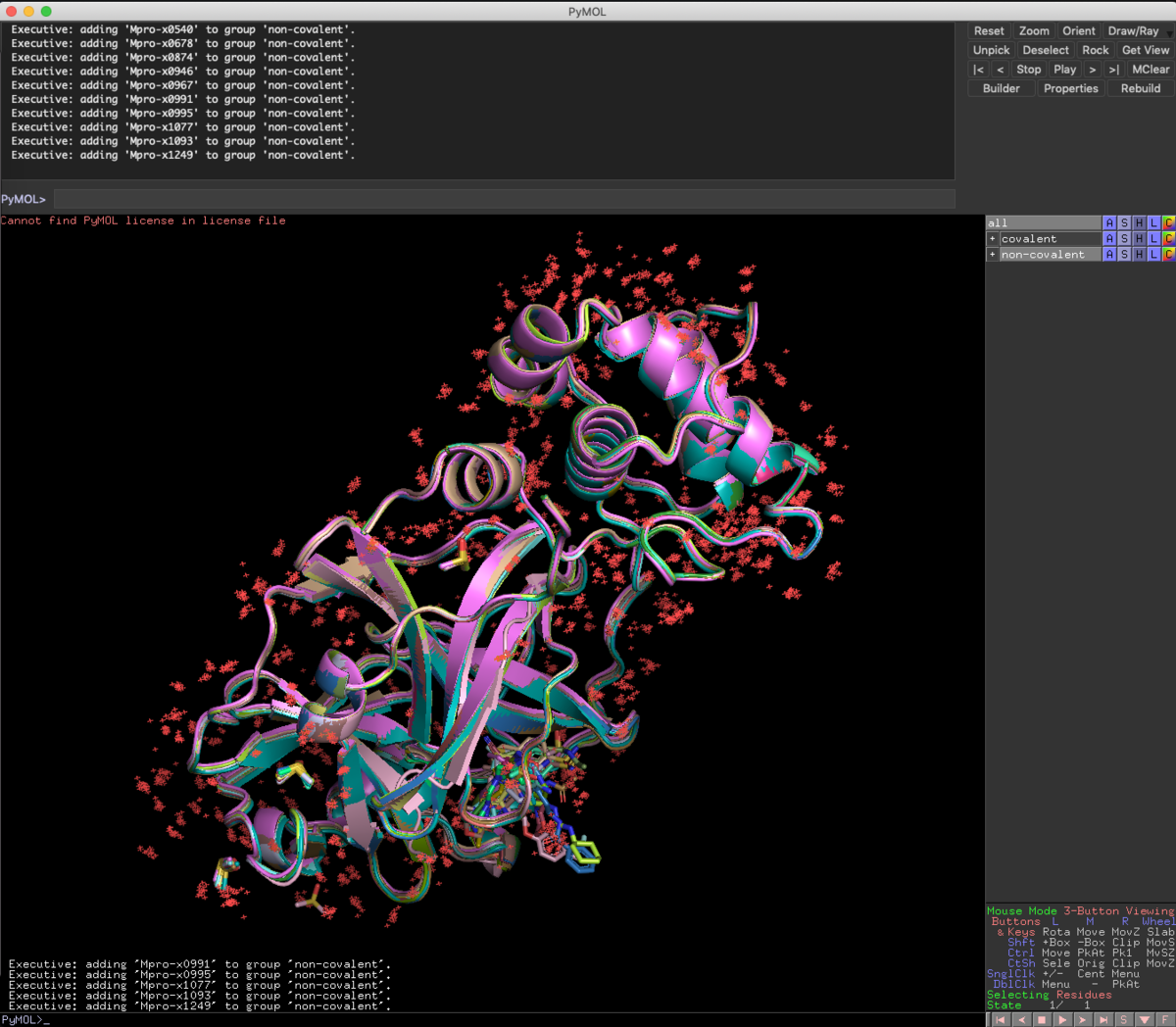Screen dimensions: 1176x1027
Task: Open the Show menu for the 'all' row
Action: pyautogui.click(x=1124, y=222)
